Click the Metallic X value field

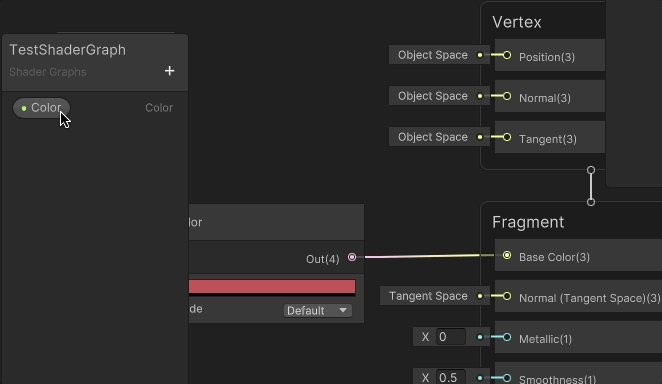tap(450, 337)
